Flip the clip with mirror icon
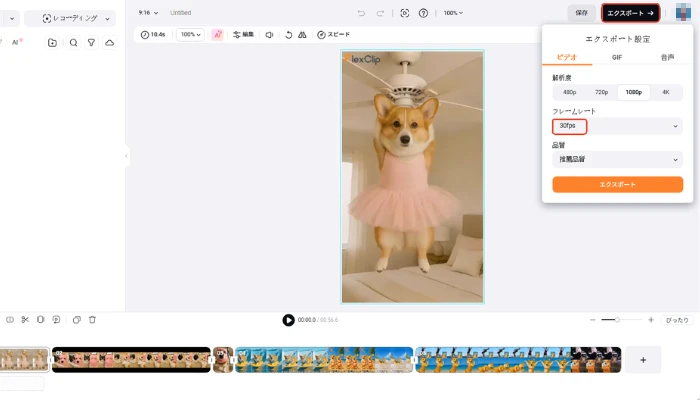This screenshot has height=400, width=700. [302, 34]
